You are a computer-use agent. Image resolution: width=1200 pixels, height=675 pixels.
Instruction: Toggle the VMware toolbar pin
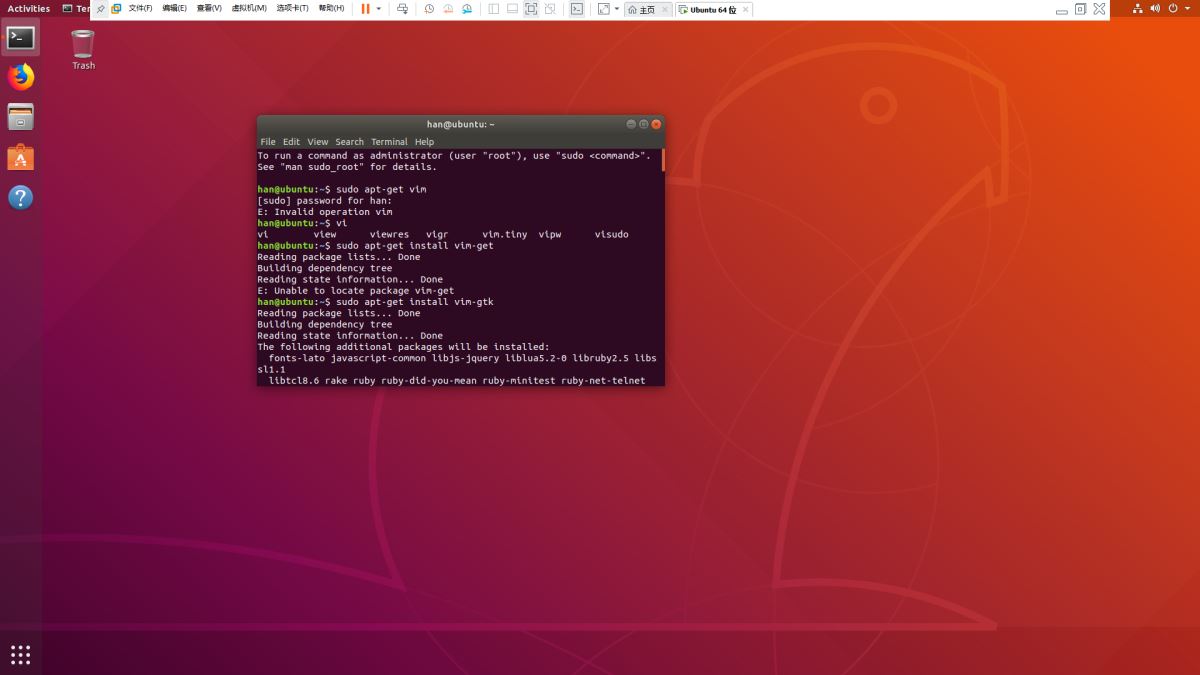[x=100, y=9]
